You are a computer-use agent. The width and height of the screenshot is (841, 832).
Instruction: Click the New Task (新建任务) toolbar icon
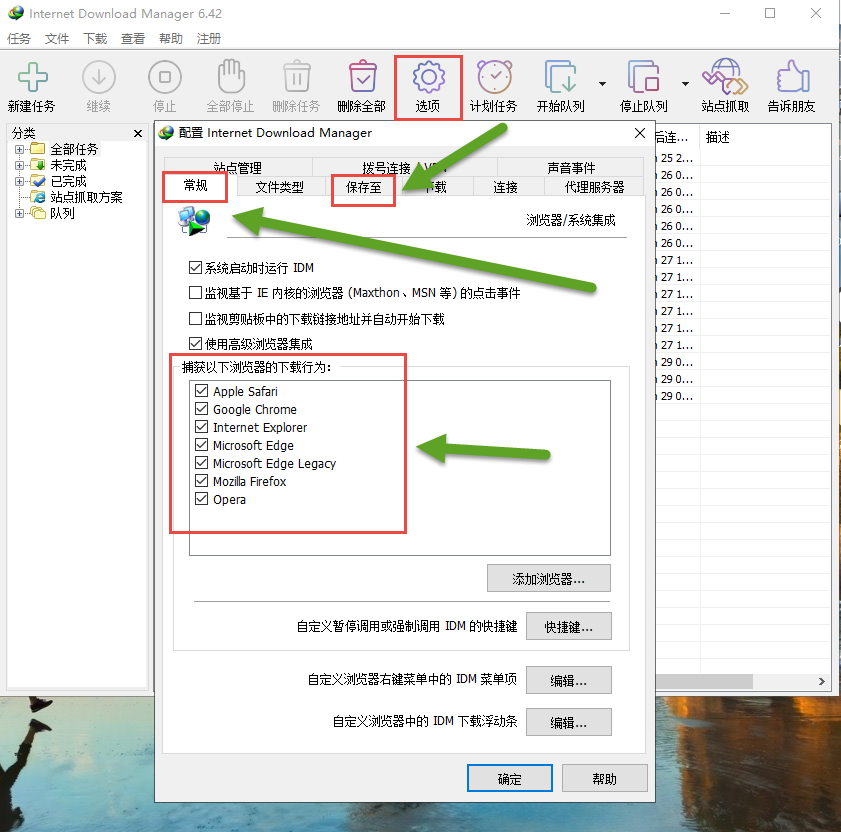point(32,78)
